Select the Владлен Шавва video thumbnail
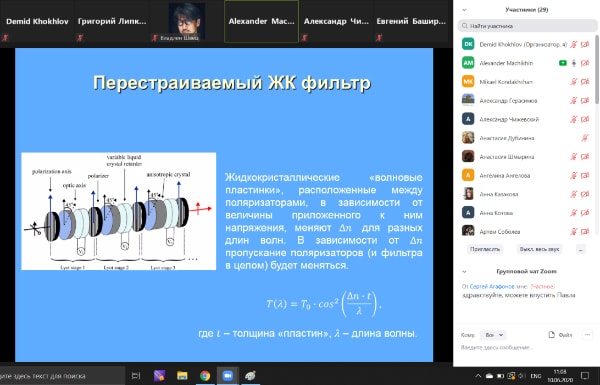Screen dimensions: 600x385 coord(186,21)
